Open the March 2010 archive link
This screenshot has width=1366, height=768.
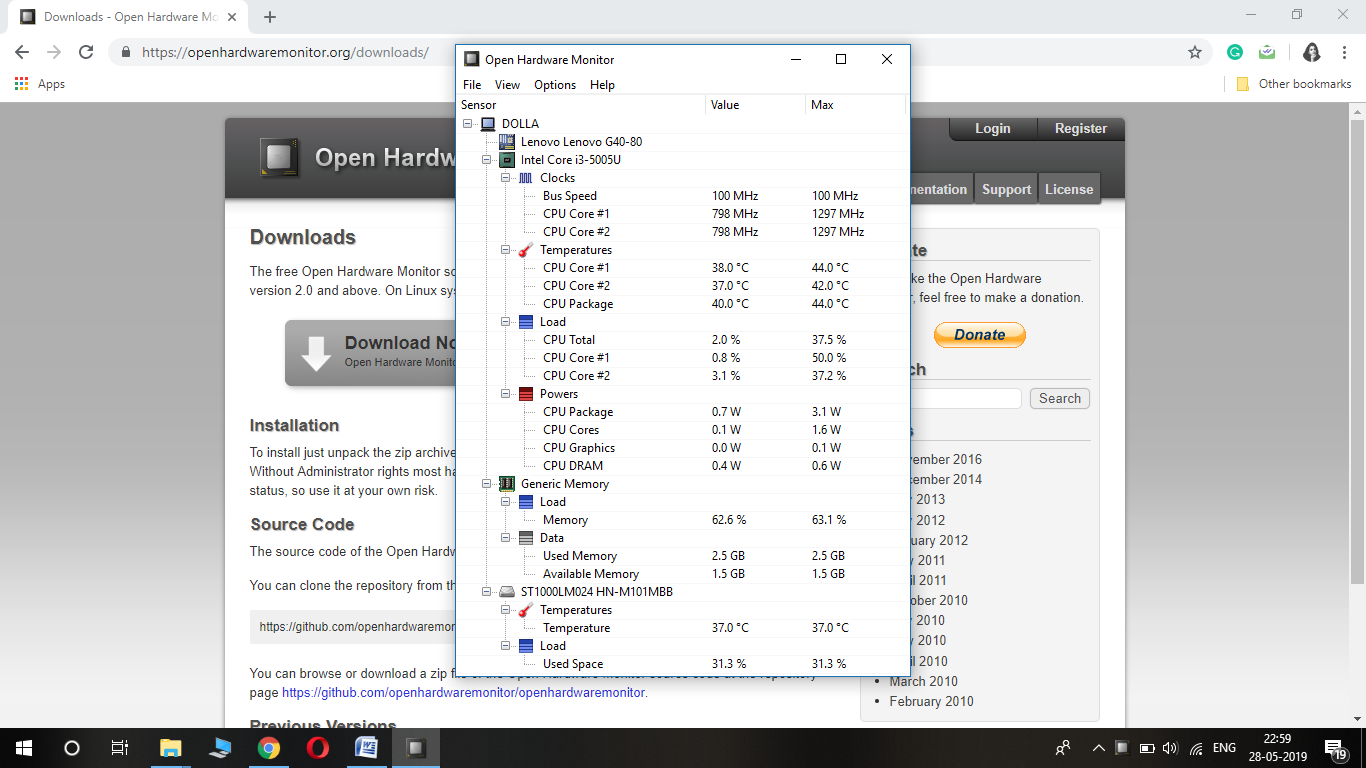(x=924, y=681)
